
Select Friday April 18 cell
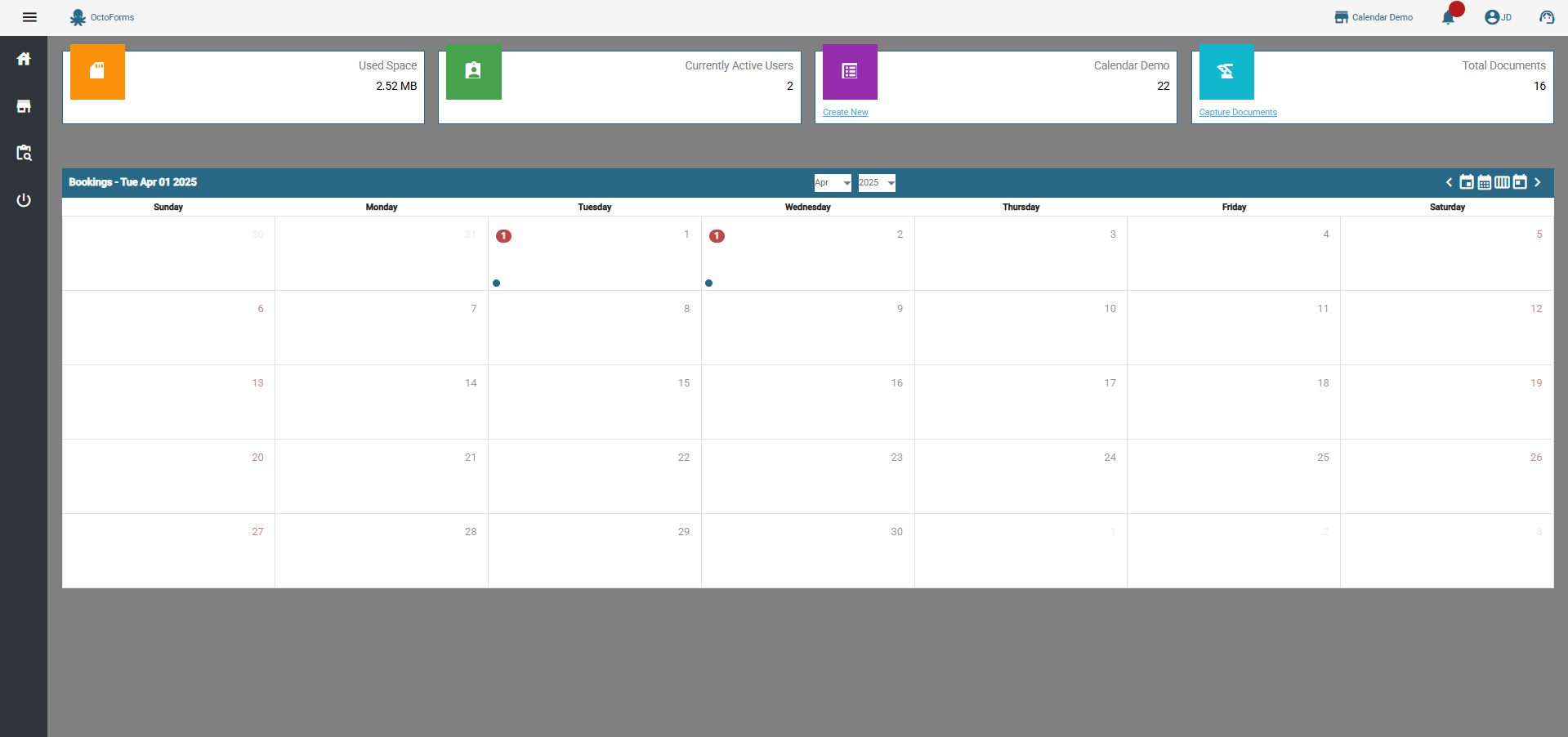pyautogui.click(x=1234, y=402)
